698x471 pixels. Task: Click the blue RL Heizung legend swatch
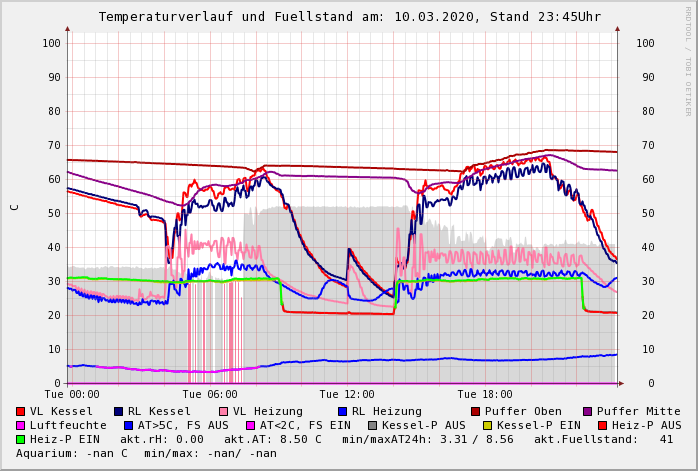(x=342, y=411)
